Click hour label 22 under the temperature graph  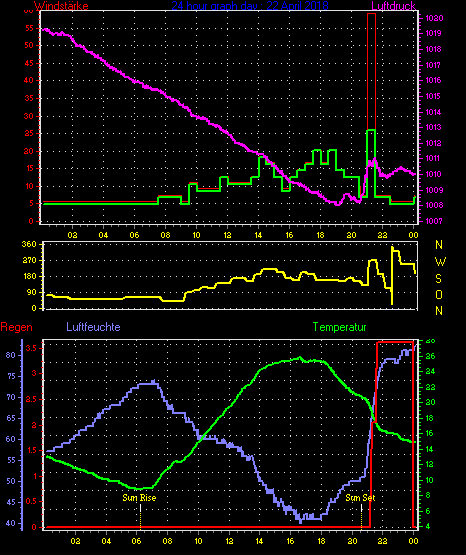[x=382, y=541]
